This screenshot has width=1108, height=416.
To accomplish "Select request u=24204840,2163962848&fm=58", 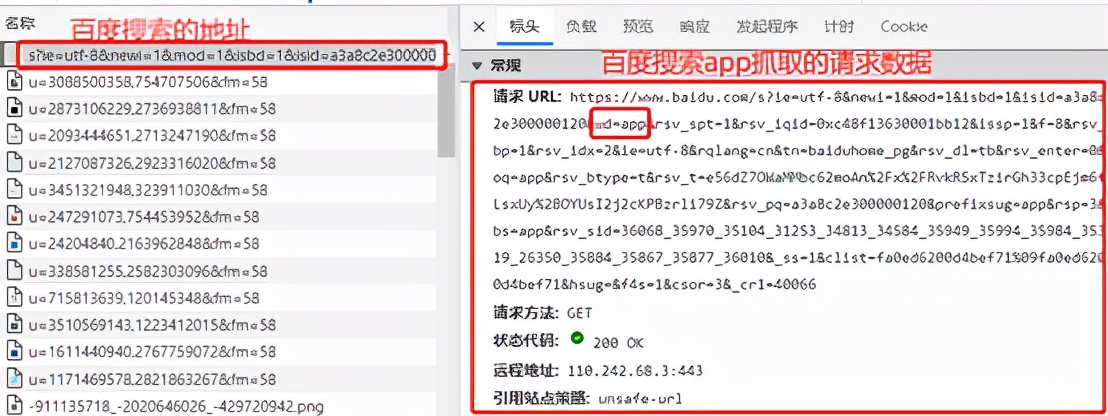I will 144,244.
